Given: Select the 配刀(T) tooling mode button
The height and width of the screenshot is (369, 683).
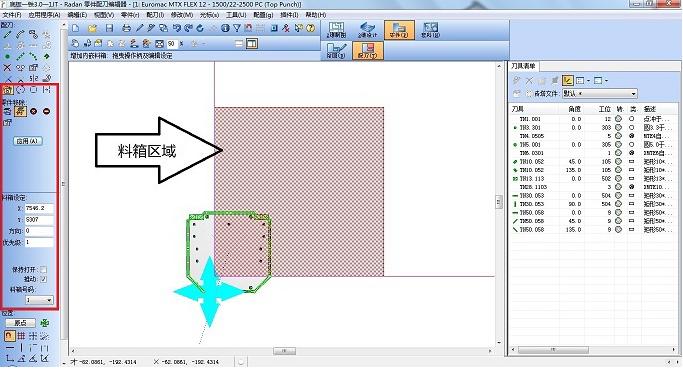Looking at the screenshot, I should (x=368, y=51).
